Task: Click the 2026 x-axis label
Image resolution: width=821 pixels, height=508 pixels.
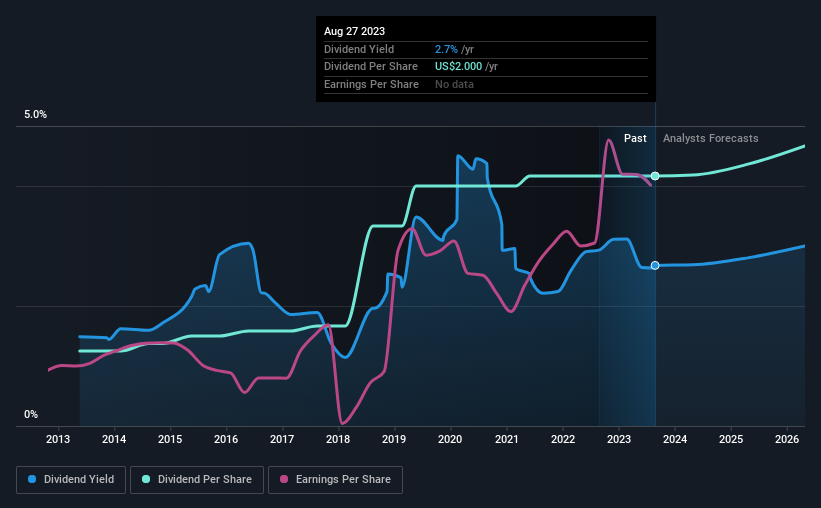Action: click(787, 439)
